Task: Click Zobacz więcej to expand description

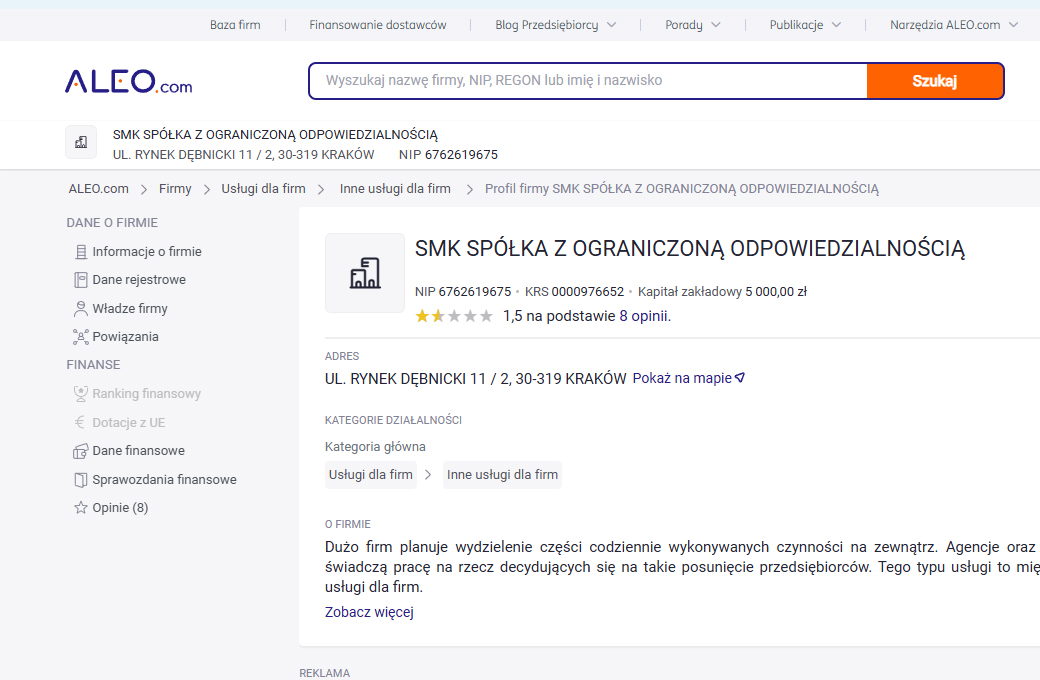Action: pyautogui.click(x=369, y=612)
